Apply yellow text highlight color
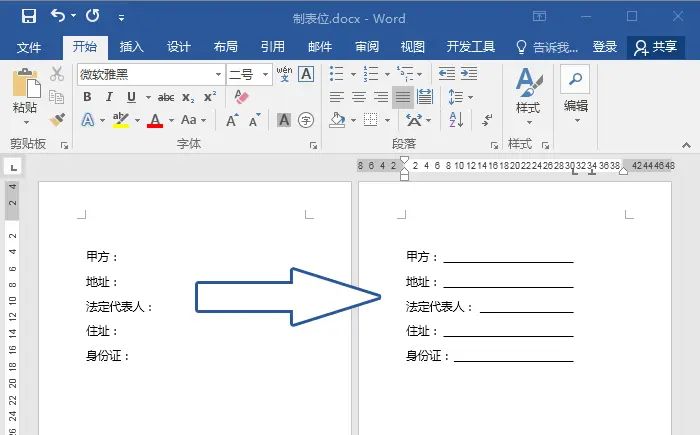 [x=121, y=120]
